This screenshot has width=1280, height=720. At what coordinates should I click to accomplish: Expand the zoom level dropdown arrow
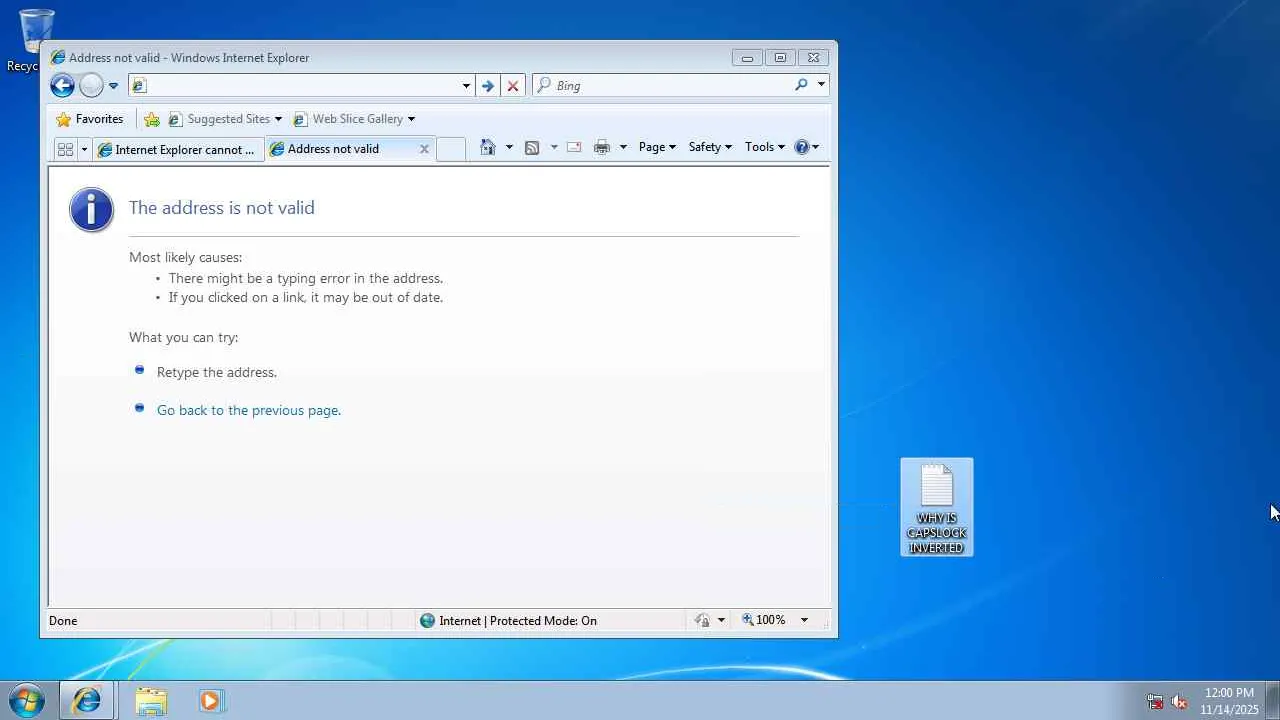[804, 621]
